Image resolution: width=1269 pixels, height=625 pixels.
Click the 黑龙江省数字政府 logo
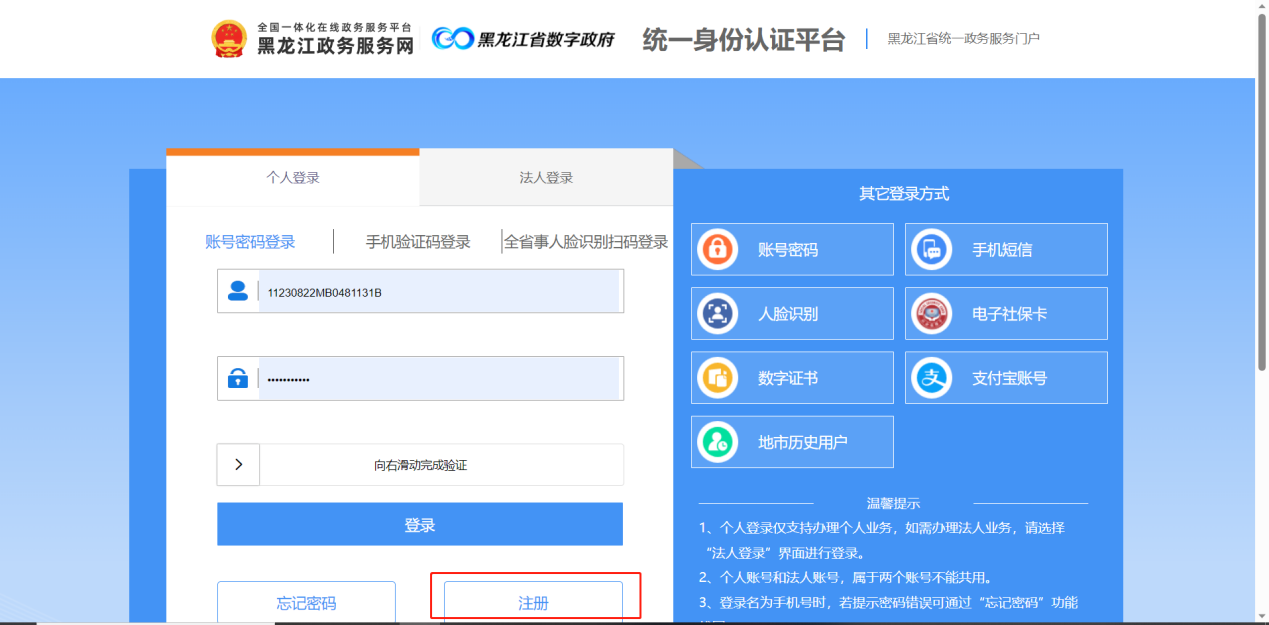click(x=523, y=39)
